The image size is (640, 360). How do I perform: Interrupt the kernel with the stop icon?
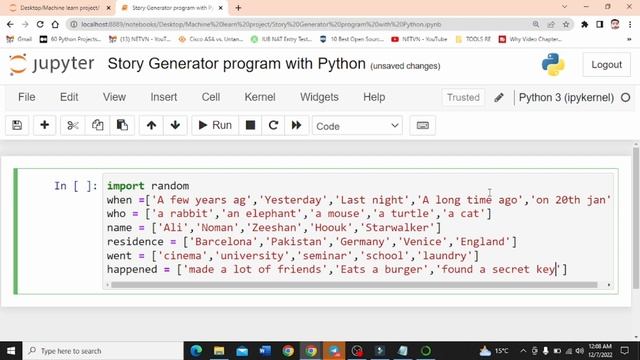[250, 125]
